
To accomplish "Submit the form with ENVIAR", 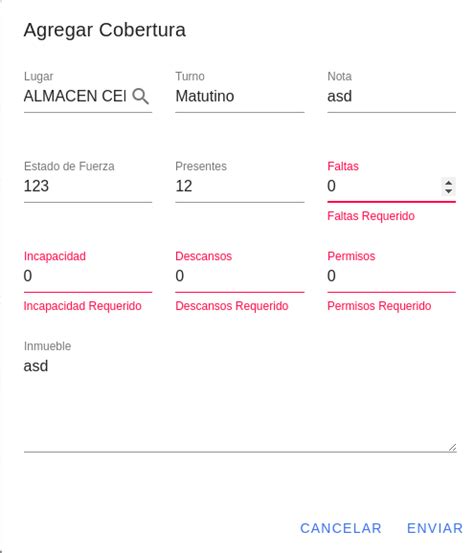I will [x=434, y=528].
